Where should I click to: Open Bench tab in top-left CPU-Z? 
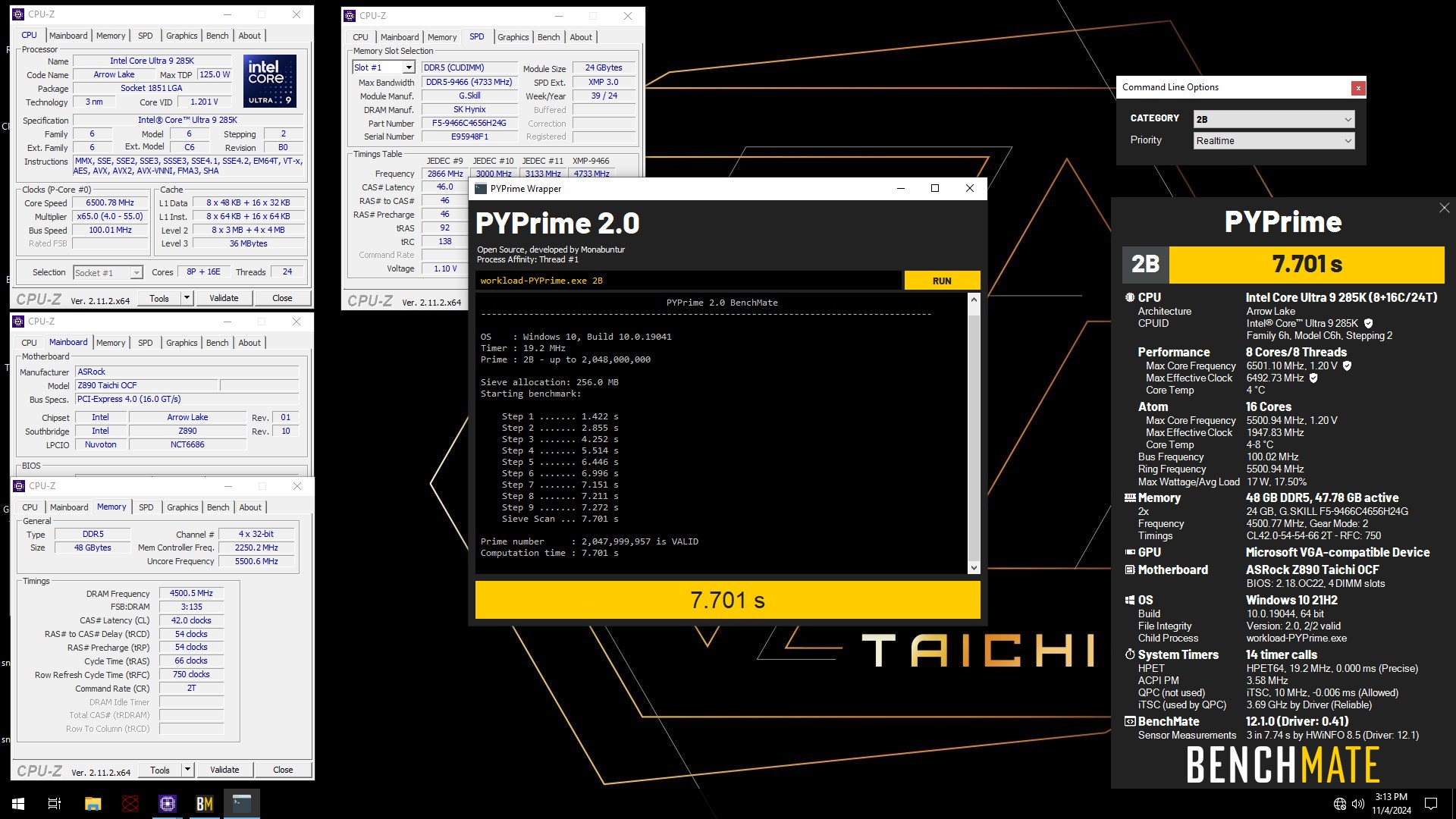[x=217, y=36]
